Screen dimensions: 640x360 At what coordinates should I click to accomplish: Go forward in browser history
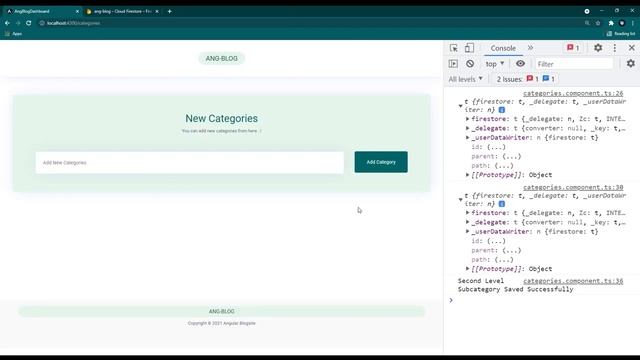[x=18, y=23]
